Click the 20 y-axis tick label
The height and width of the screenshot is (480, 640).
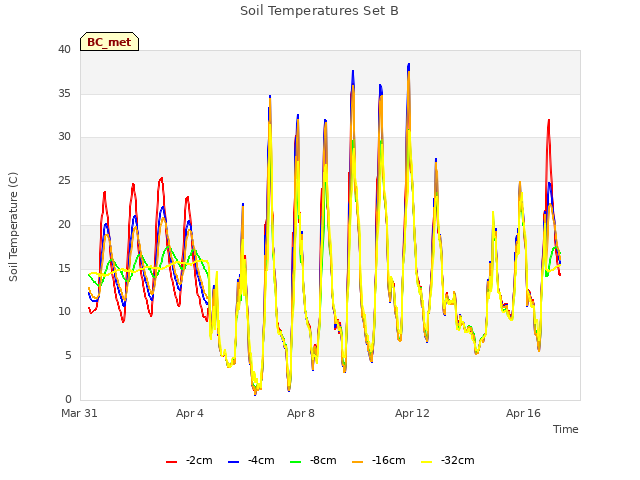[x=64, y=224]
